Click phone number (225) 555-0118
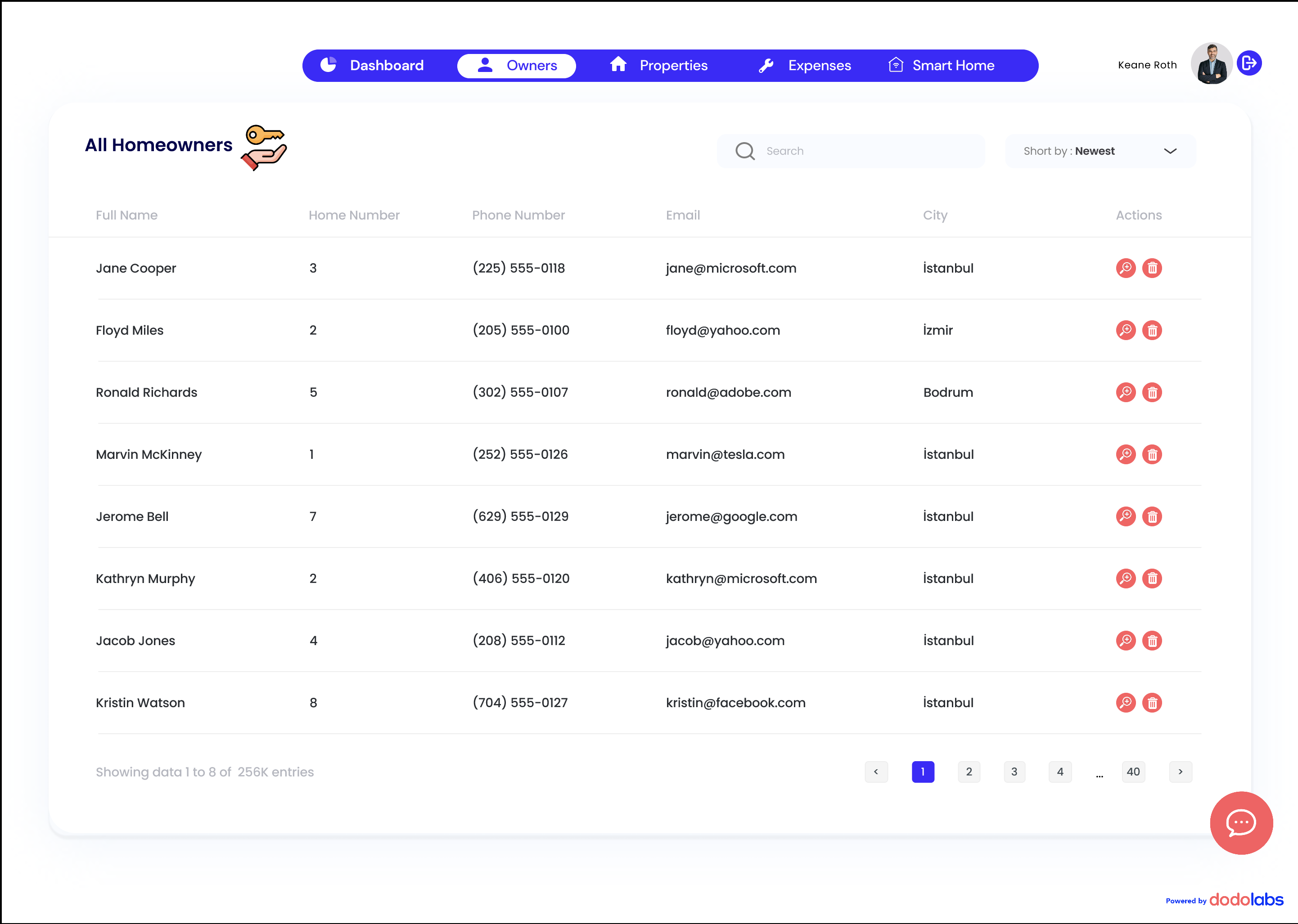The height and width of the screenshot is (924, 1298). [518, 268]
